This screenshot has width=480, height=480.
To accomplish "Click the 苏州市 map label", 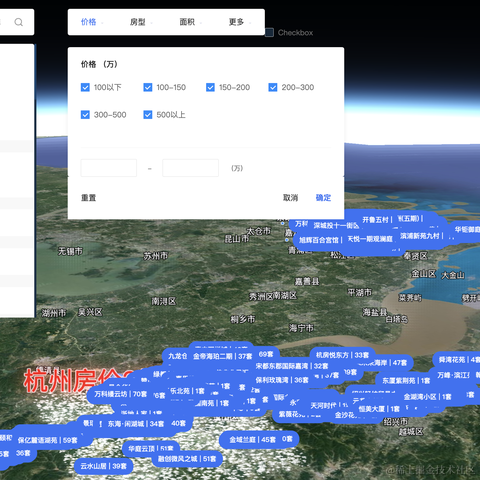I will coord(156,256).
